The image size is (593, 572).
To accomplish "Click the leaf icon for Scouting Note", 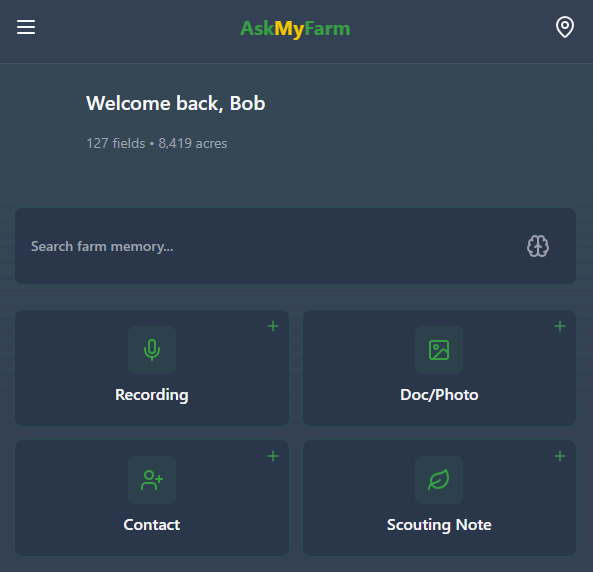I will pos(439,480).
